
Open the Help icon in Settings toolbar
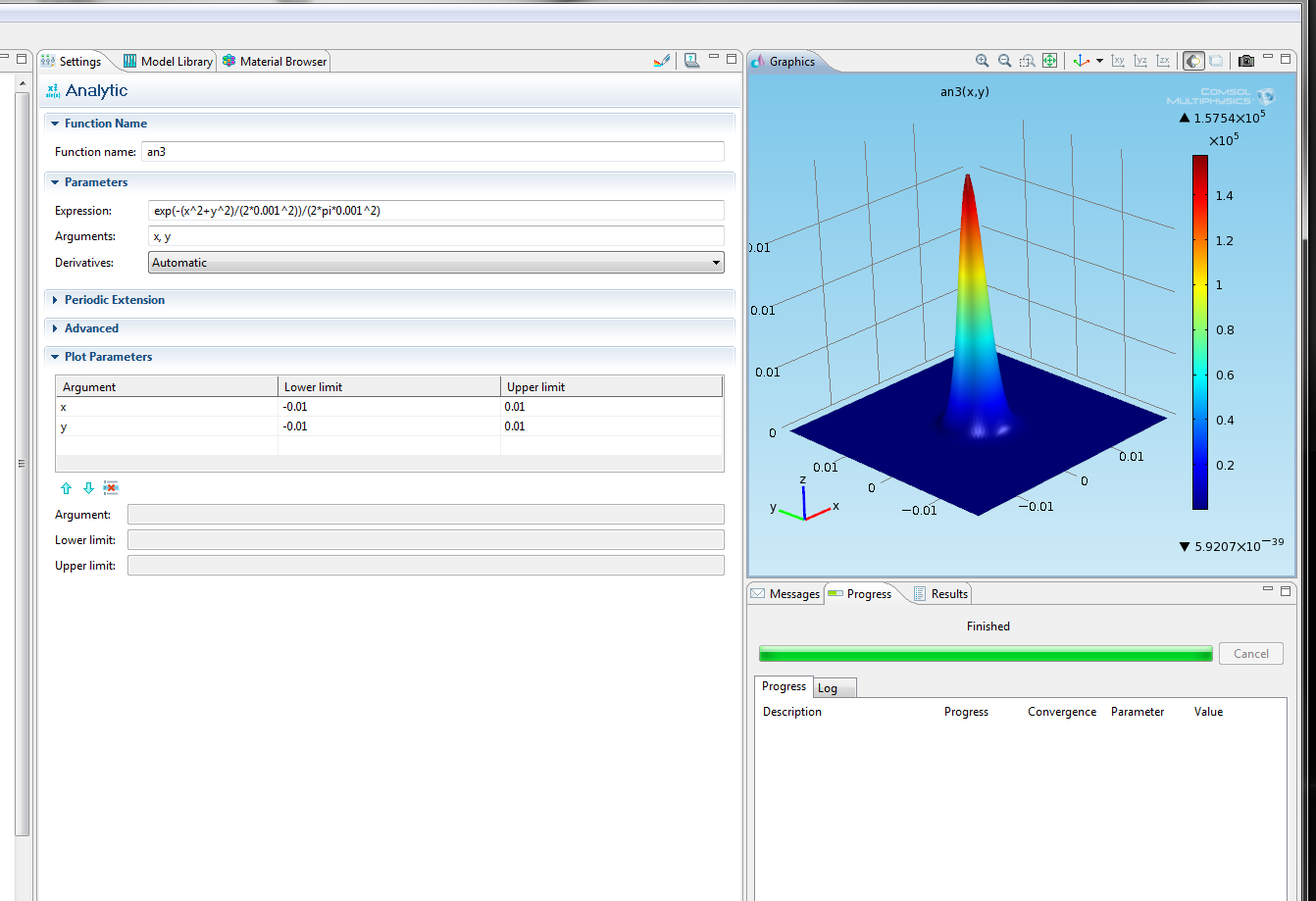(x=691, y=61)
